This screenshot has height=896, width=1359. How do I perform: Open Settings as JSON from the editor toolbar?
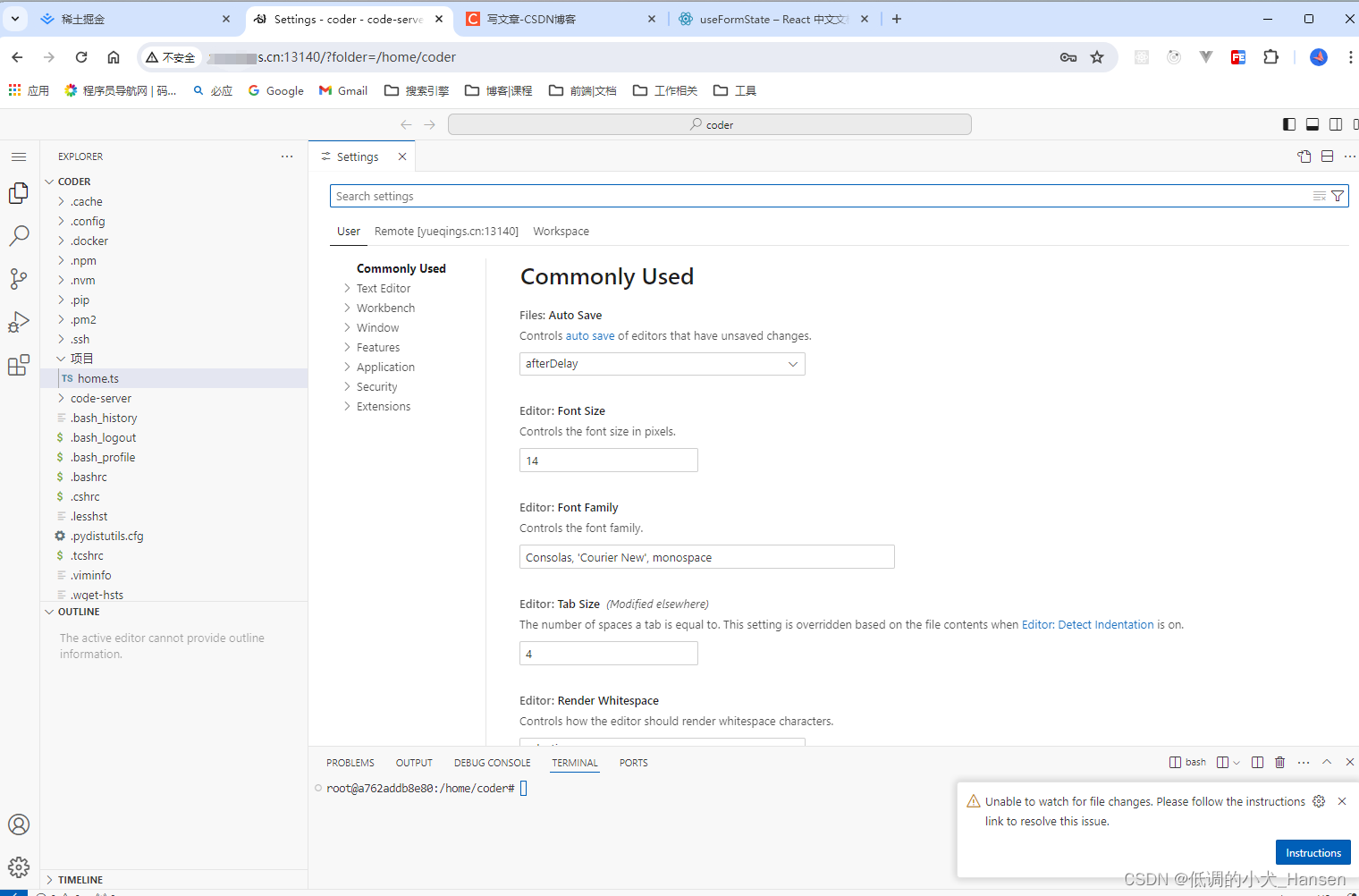coord(1304,156)
